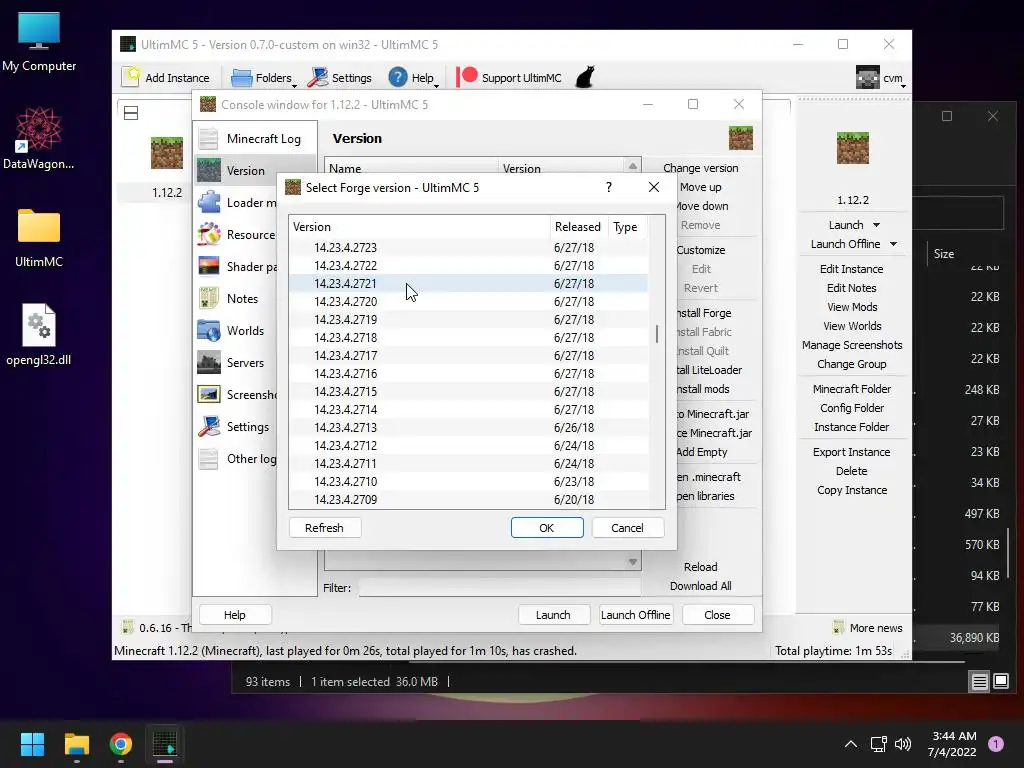The width and height of the screenshot is (1024, 768).
Task: Click Launch Offline in console window
Action: point(635,615)
